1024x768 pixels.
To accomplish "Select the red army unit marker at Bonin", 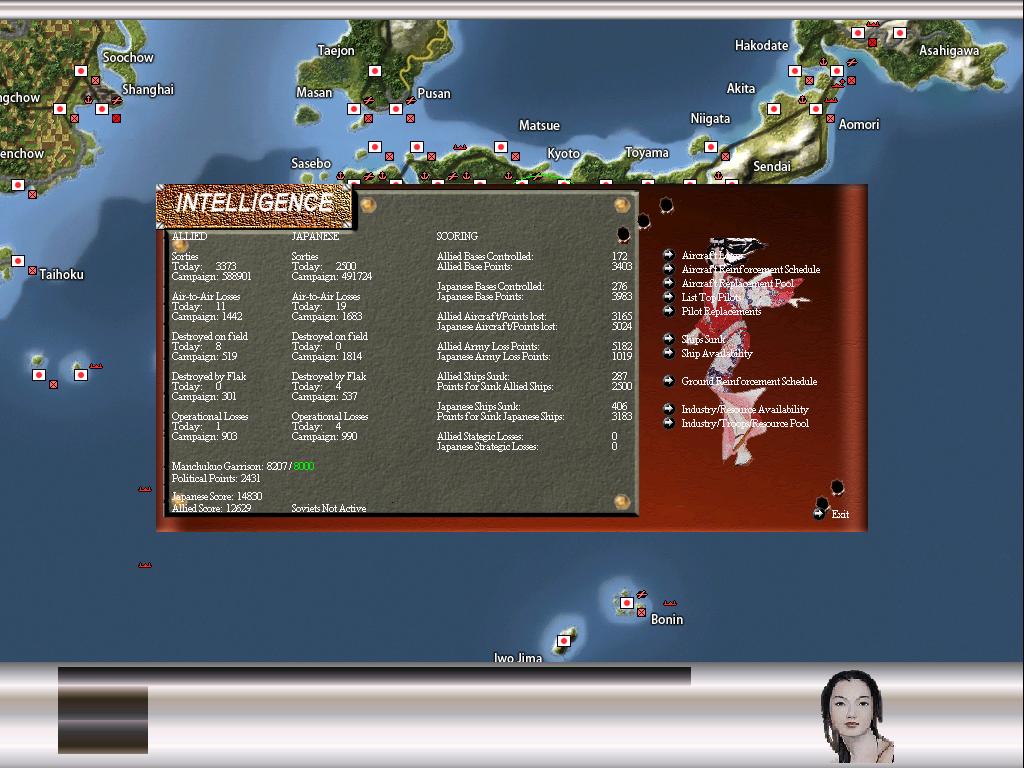I will (641, 613).
